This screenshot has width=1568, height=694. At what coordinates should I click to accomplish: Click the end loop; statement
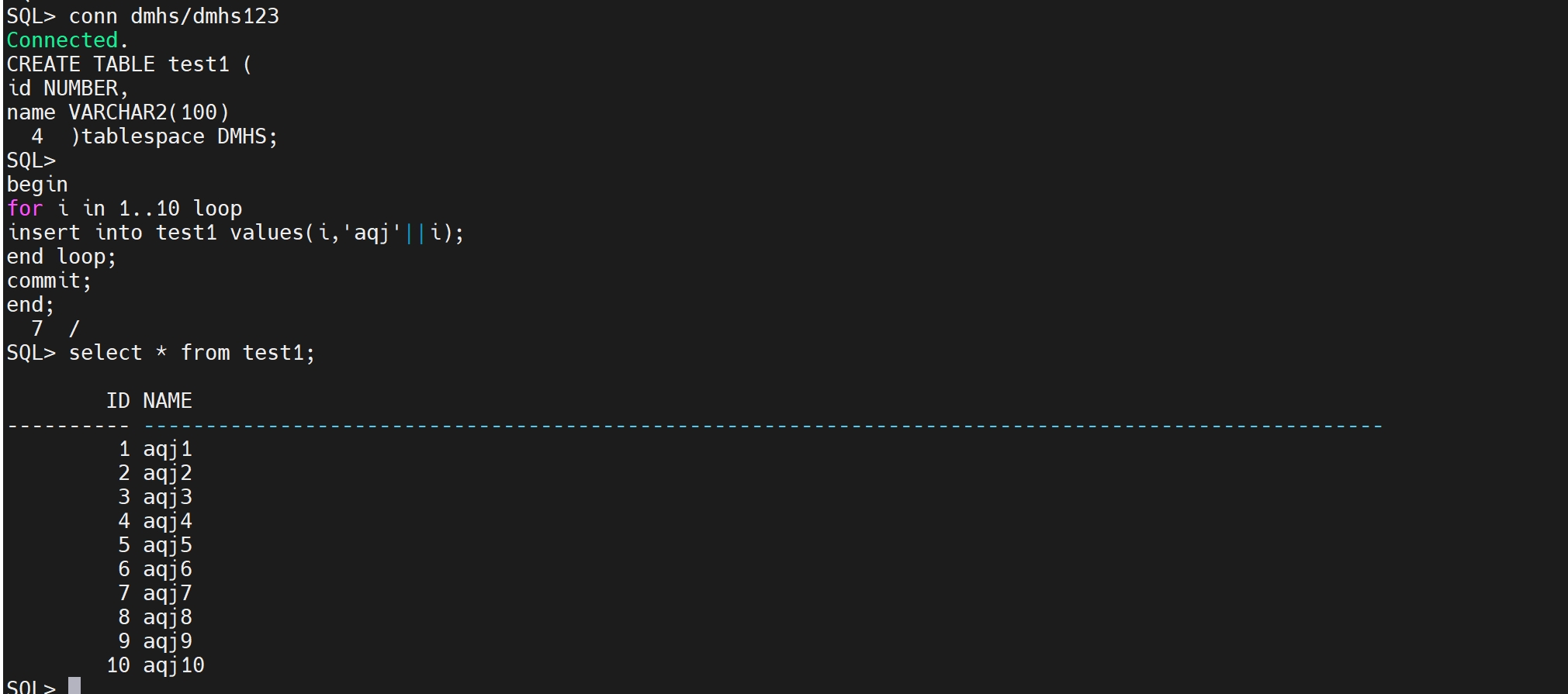tap(61, 257)
